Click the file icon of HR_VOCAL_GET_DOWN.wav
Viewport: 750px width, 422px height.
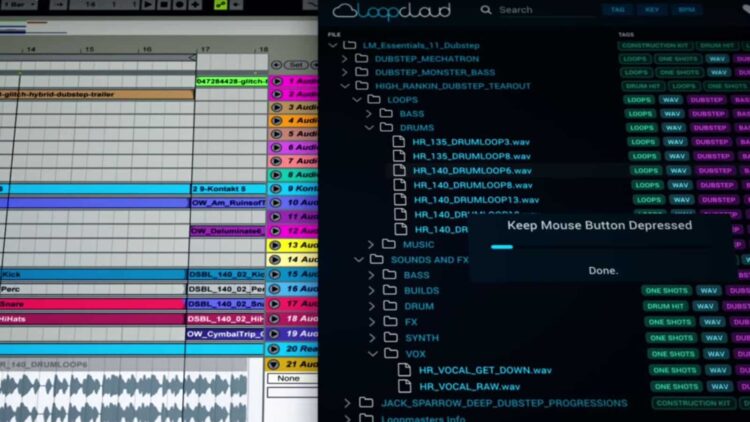pyautogui.click(x=404, y=370)
